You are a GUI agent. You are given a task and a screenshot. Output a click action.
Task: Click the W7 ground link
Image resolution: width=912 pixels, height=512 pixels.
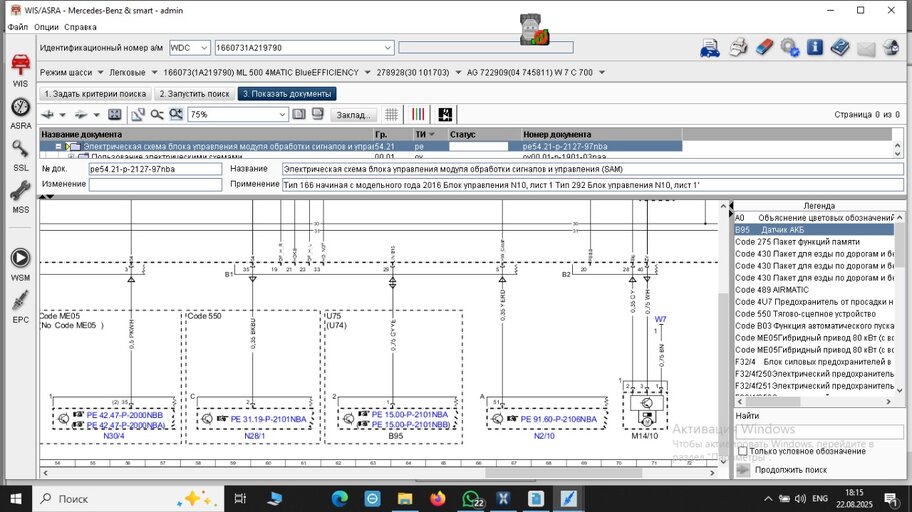click(x=660, y=319)
